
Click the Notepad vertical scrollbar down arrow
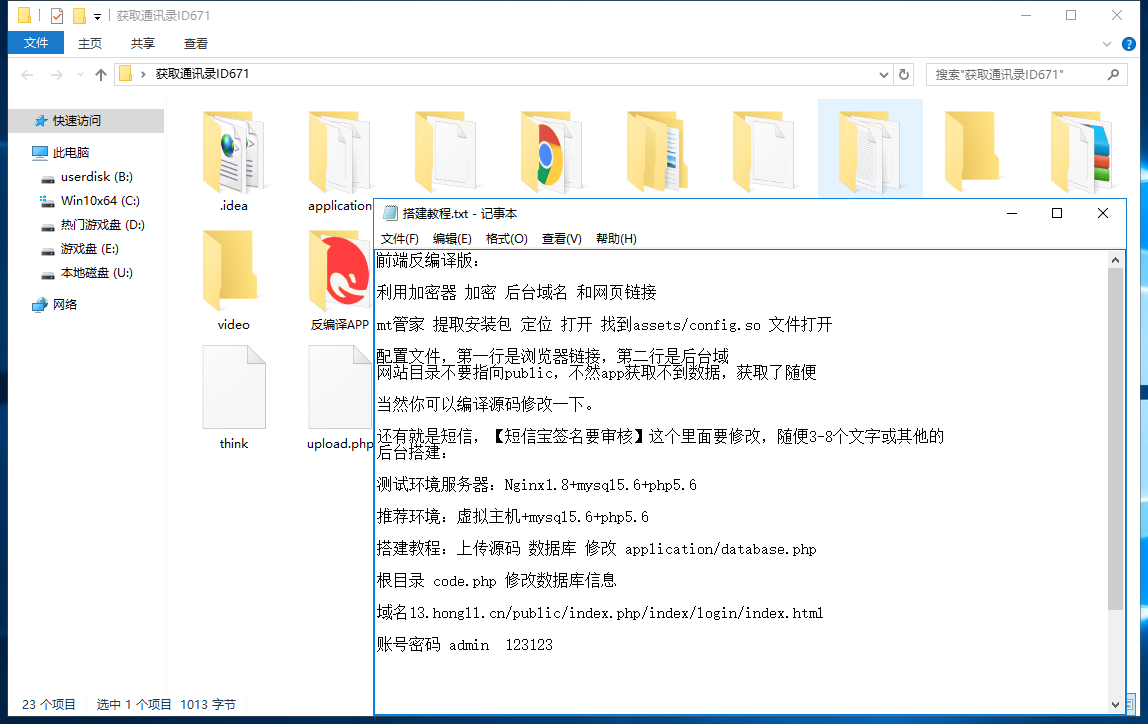(1116, 705)
